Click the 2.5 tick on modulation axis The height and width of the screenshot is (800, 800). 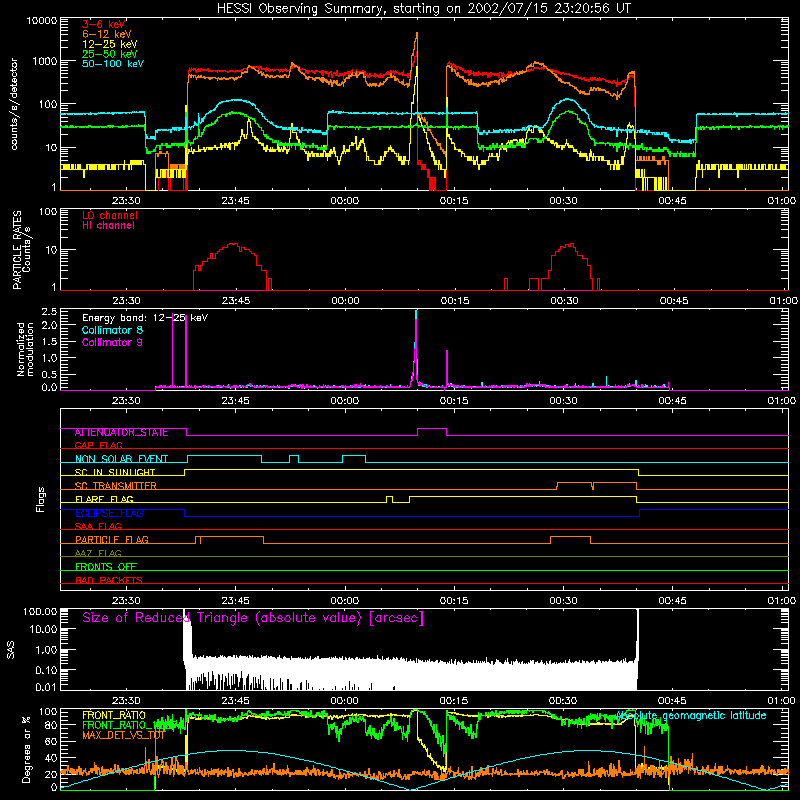click(x=49, y=312)
